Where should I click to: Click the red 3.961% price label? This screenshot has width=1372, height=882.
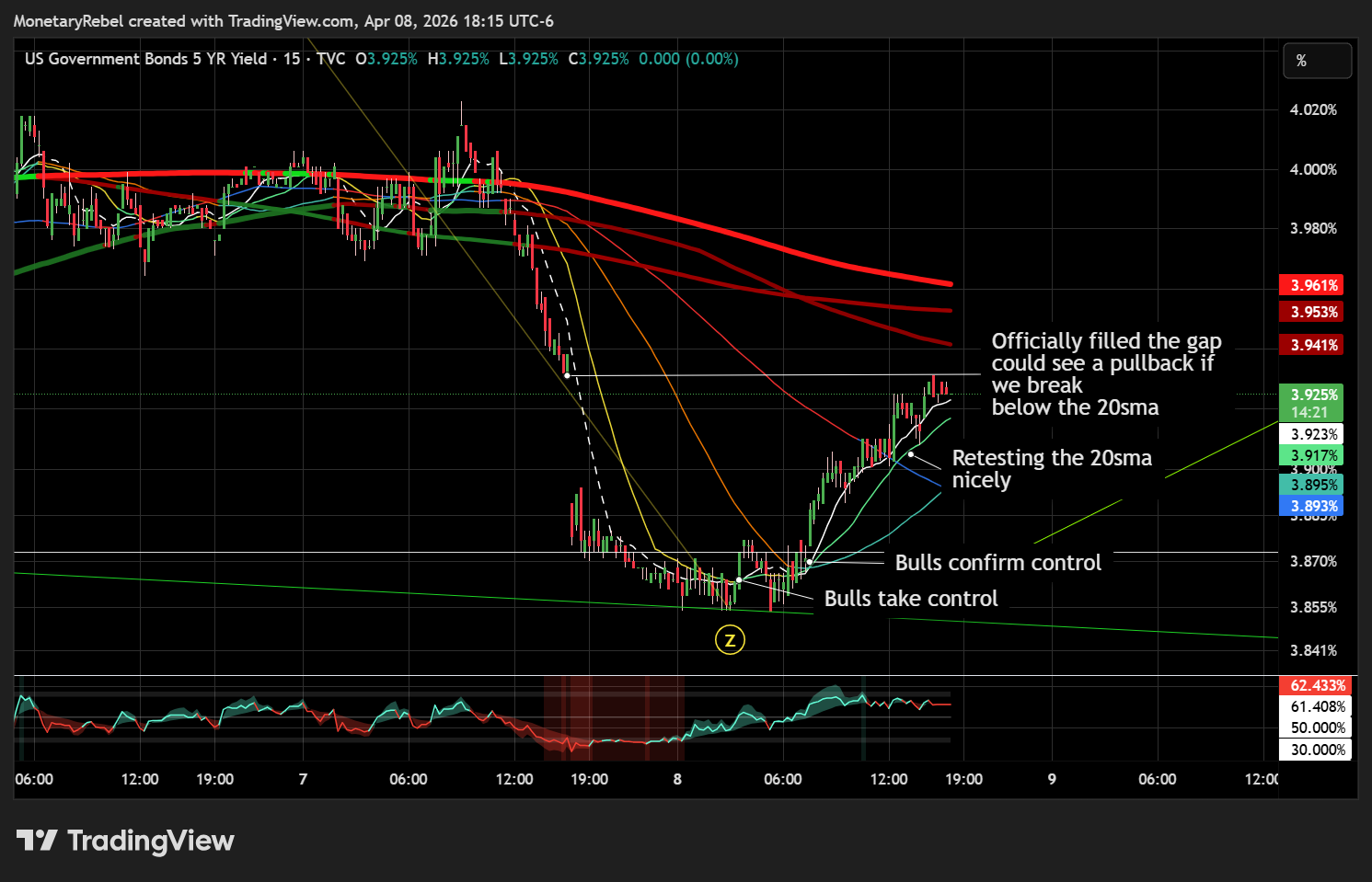(1310, 285)
